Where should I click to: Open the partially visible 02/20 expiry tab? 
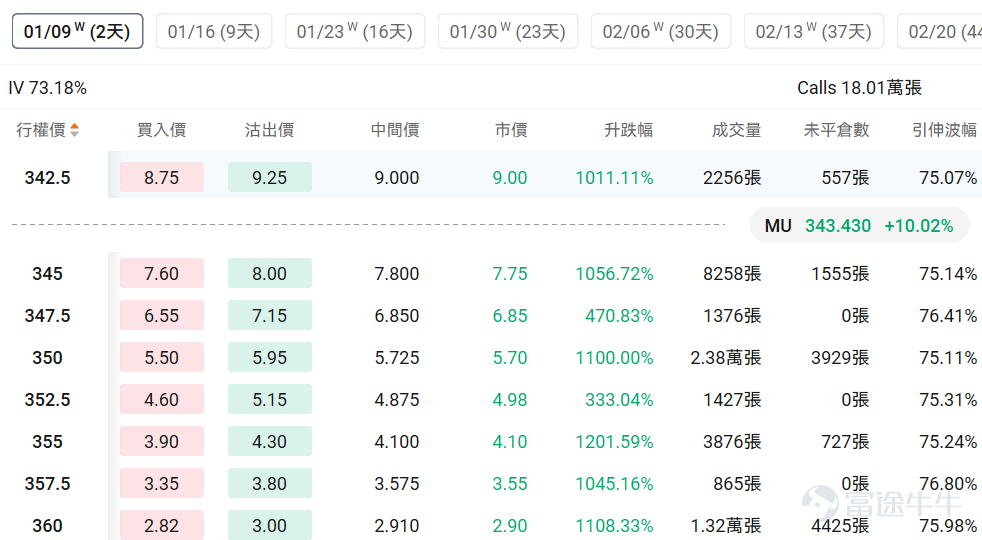(x=939, y=31)
